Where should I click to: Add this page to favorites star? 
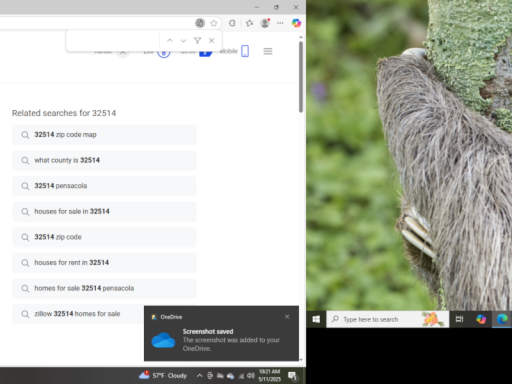[214, 23]
